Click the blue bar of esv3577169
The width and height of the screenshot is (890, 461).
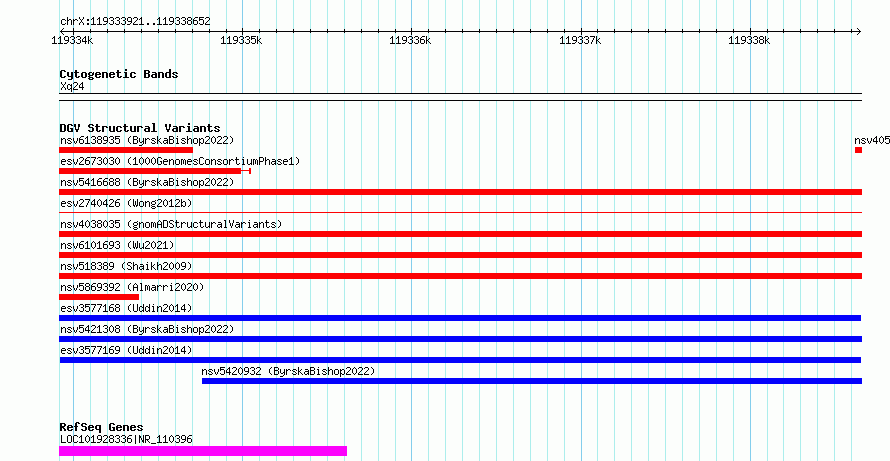(460, 360)
